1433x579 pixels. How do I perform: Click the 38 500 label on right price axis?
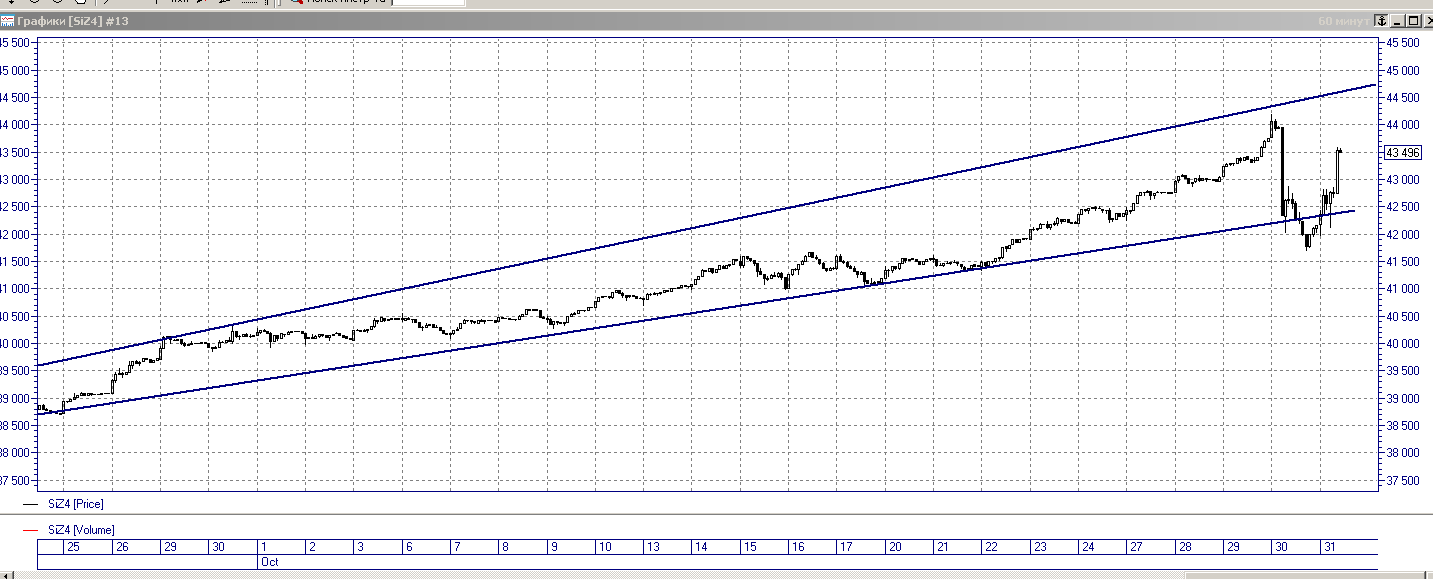pos(1404,425)
